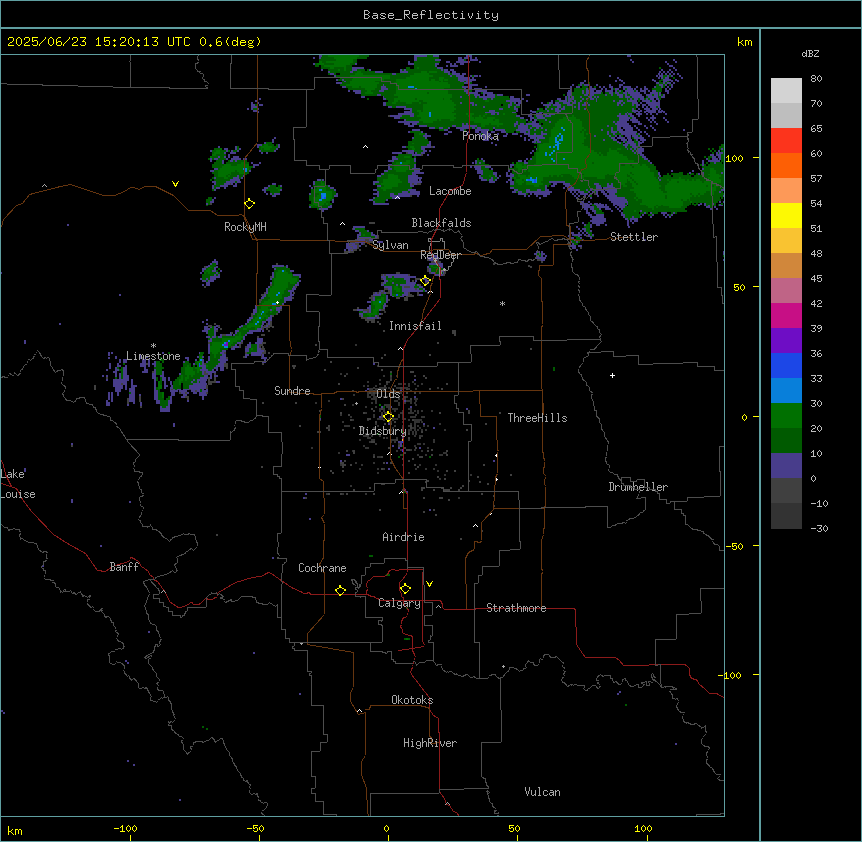Click the Banff label

pos(124,567)
